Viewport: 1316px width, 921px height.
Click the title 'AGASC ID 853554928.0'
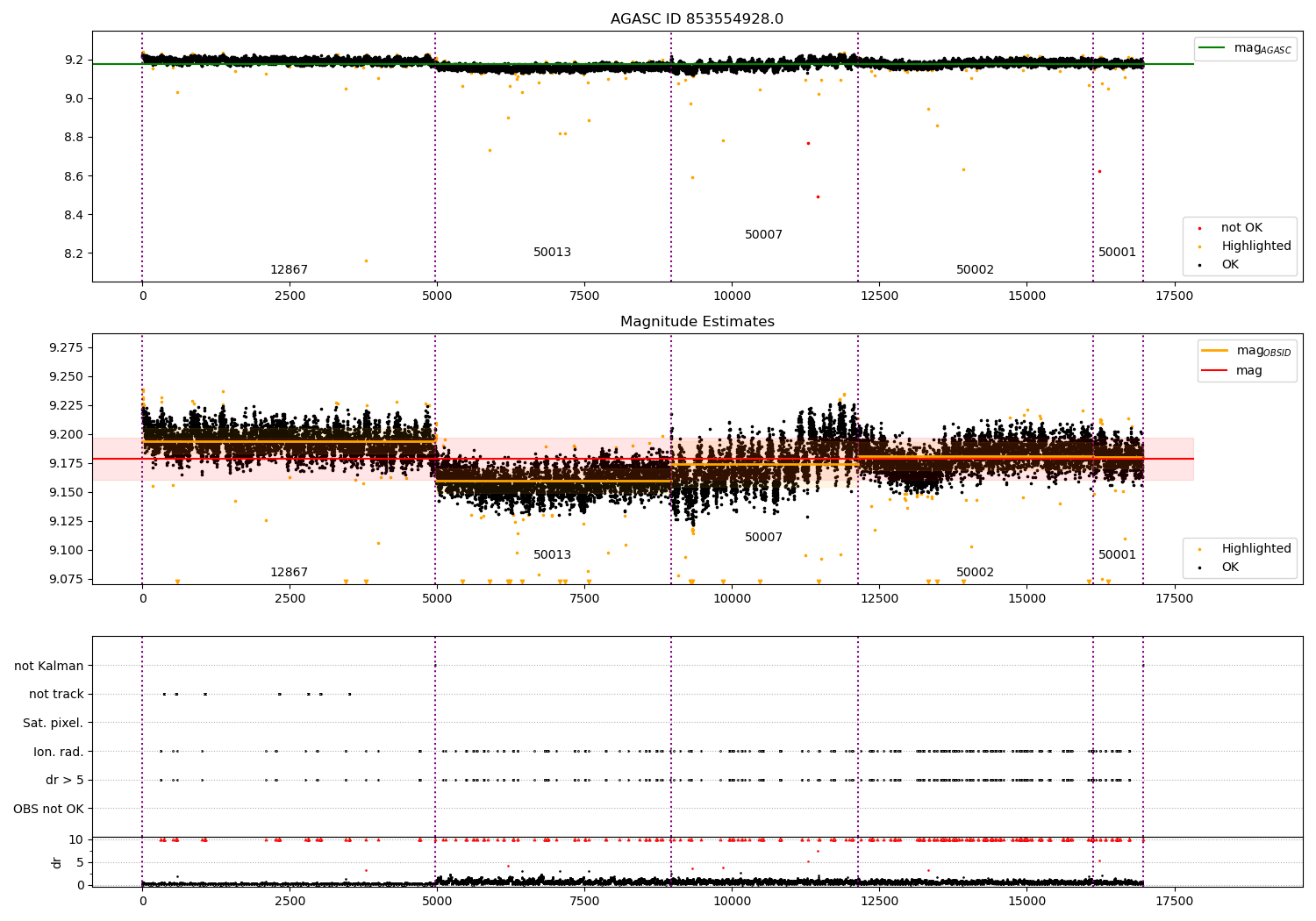[x=697, y=19]
